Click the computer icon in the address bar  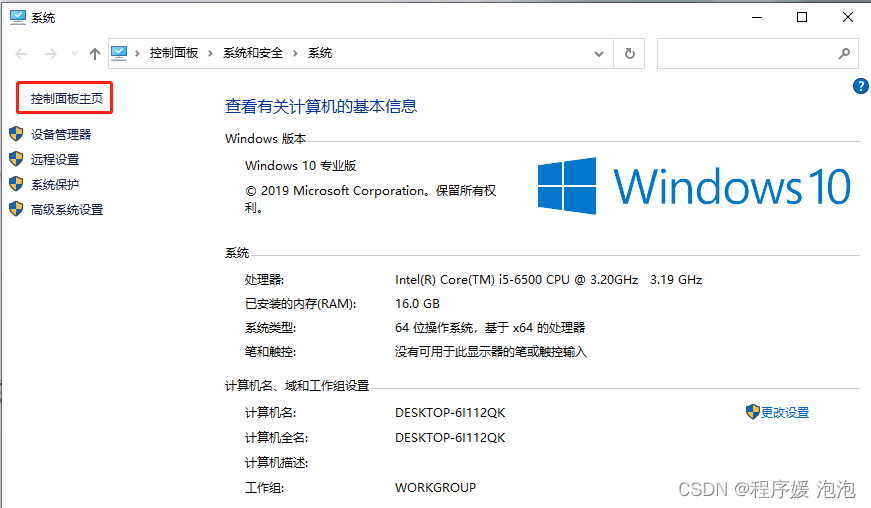click(x=120, y=53)
